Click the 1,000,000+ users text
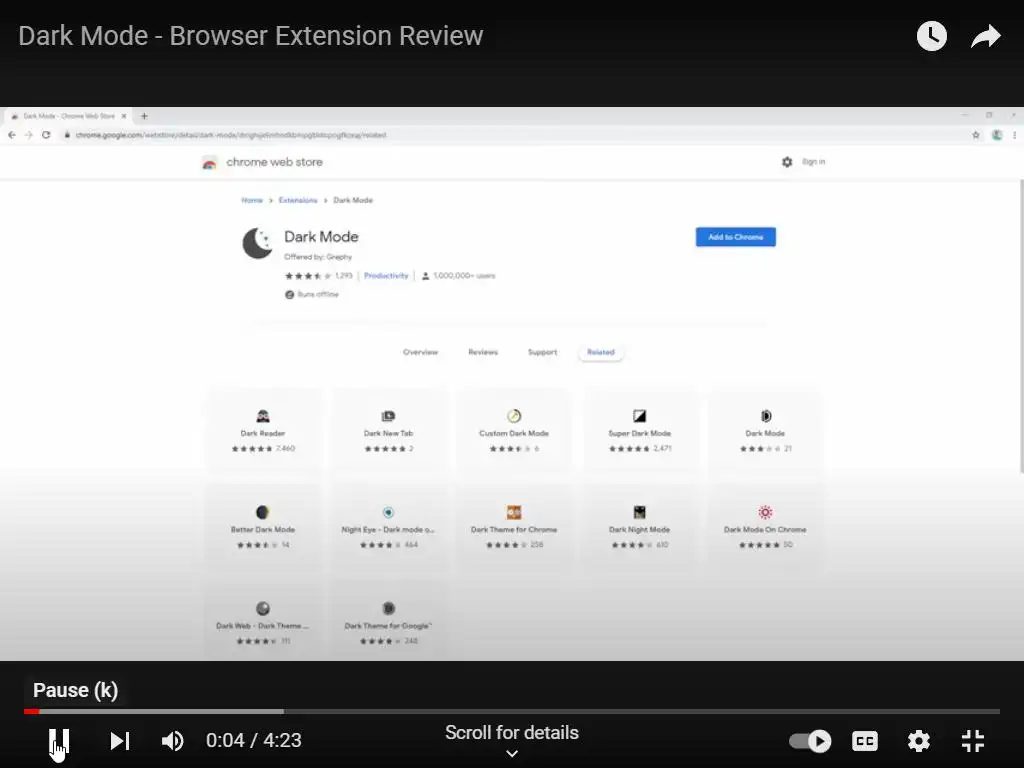 [464, 276]
